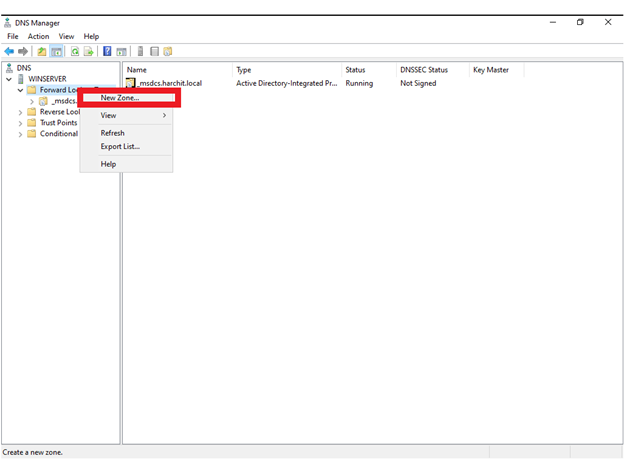Click the DNS root node icon in the tree
This screenshot has width=624, height=473.
click(9, 68)
